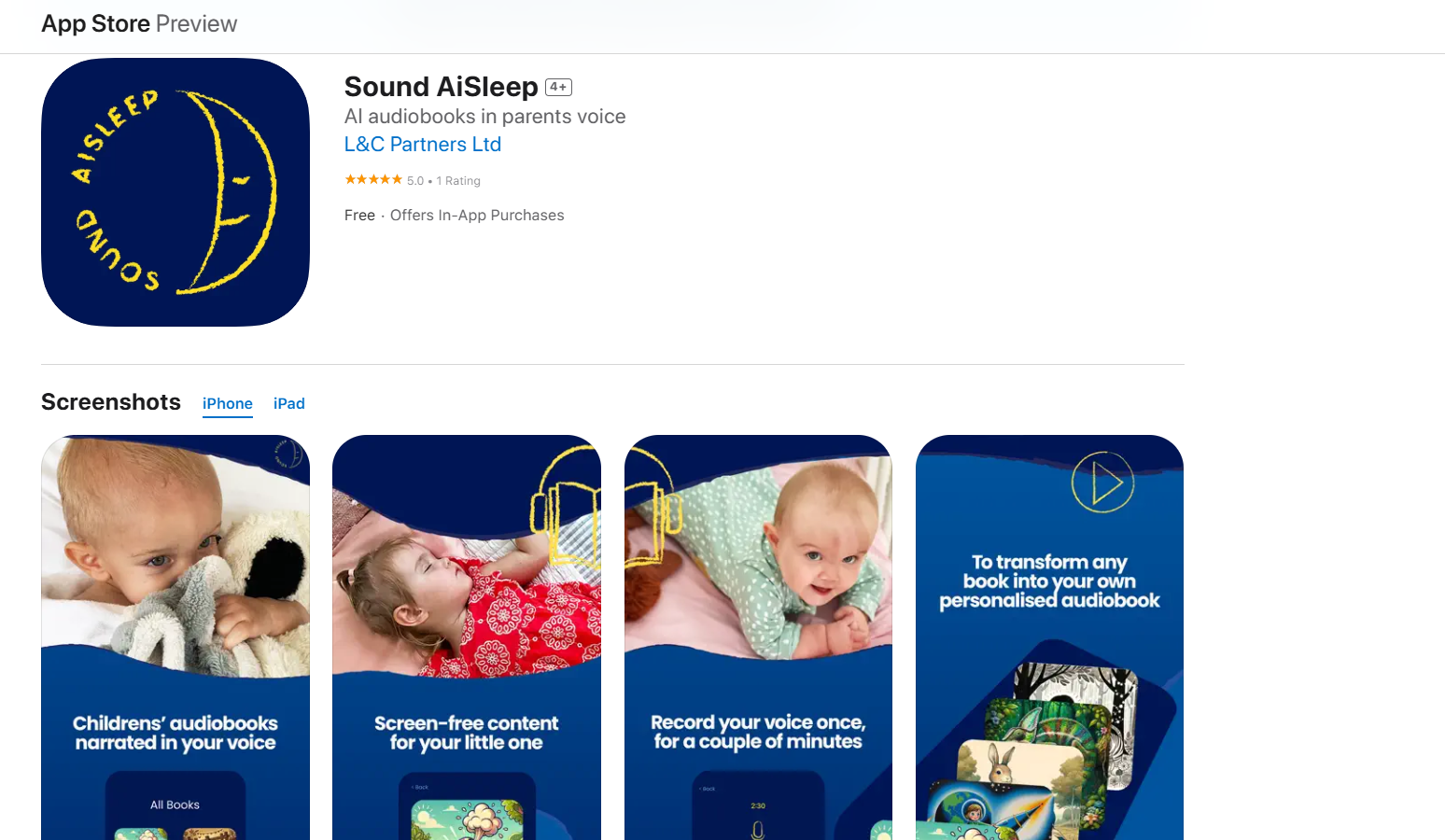Click the 4+ age rating badge
The image size is (1445, 840).
(558, 87)
